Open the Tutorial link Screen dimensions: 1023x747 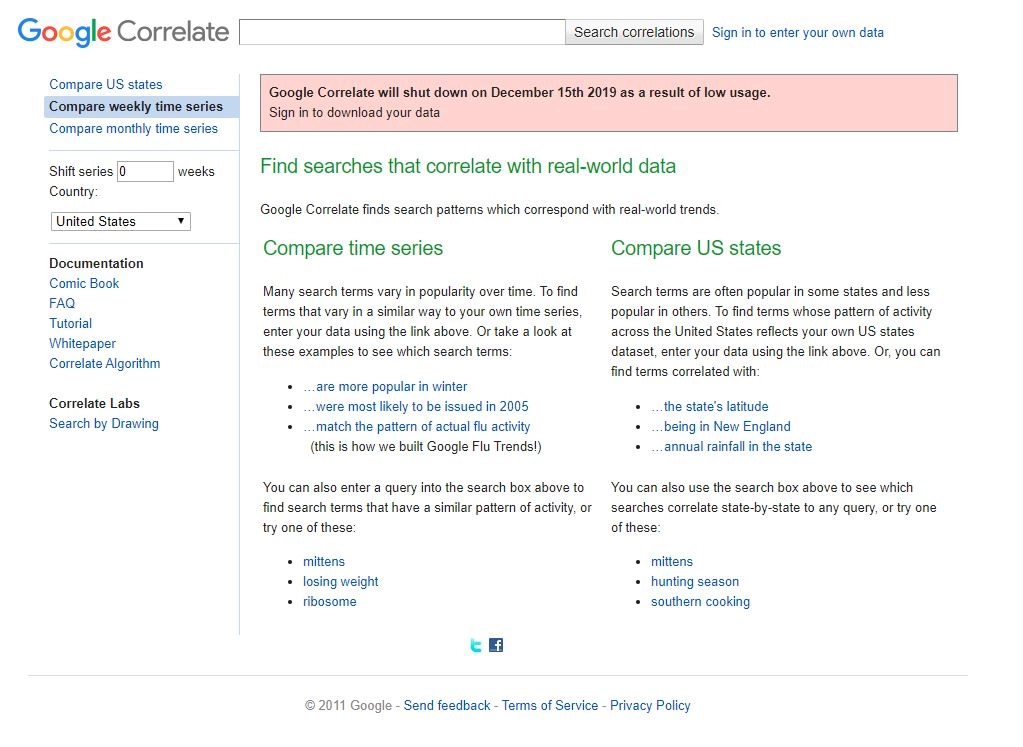[x=70, y=324]
